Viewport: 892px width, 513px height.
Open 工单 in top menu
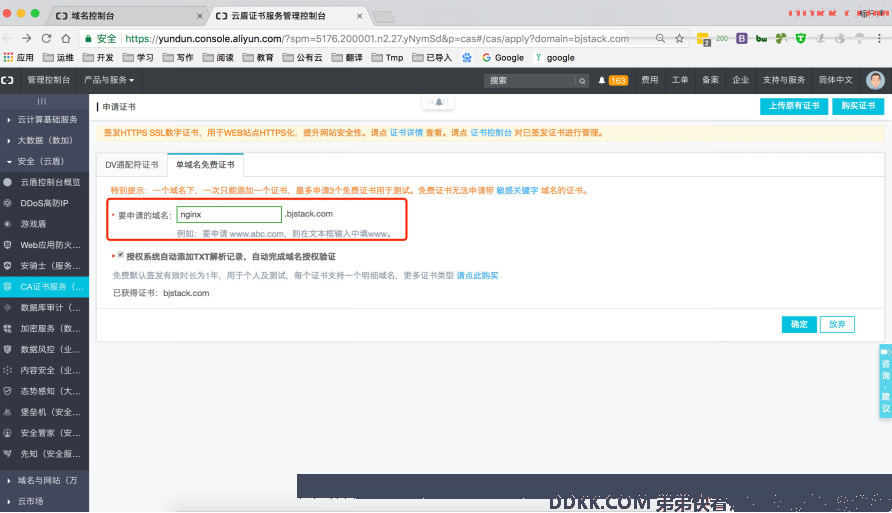coord(680,80)
